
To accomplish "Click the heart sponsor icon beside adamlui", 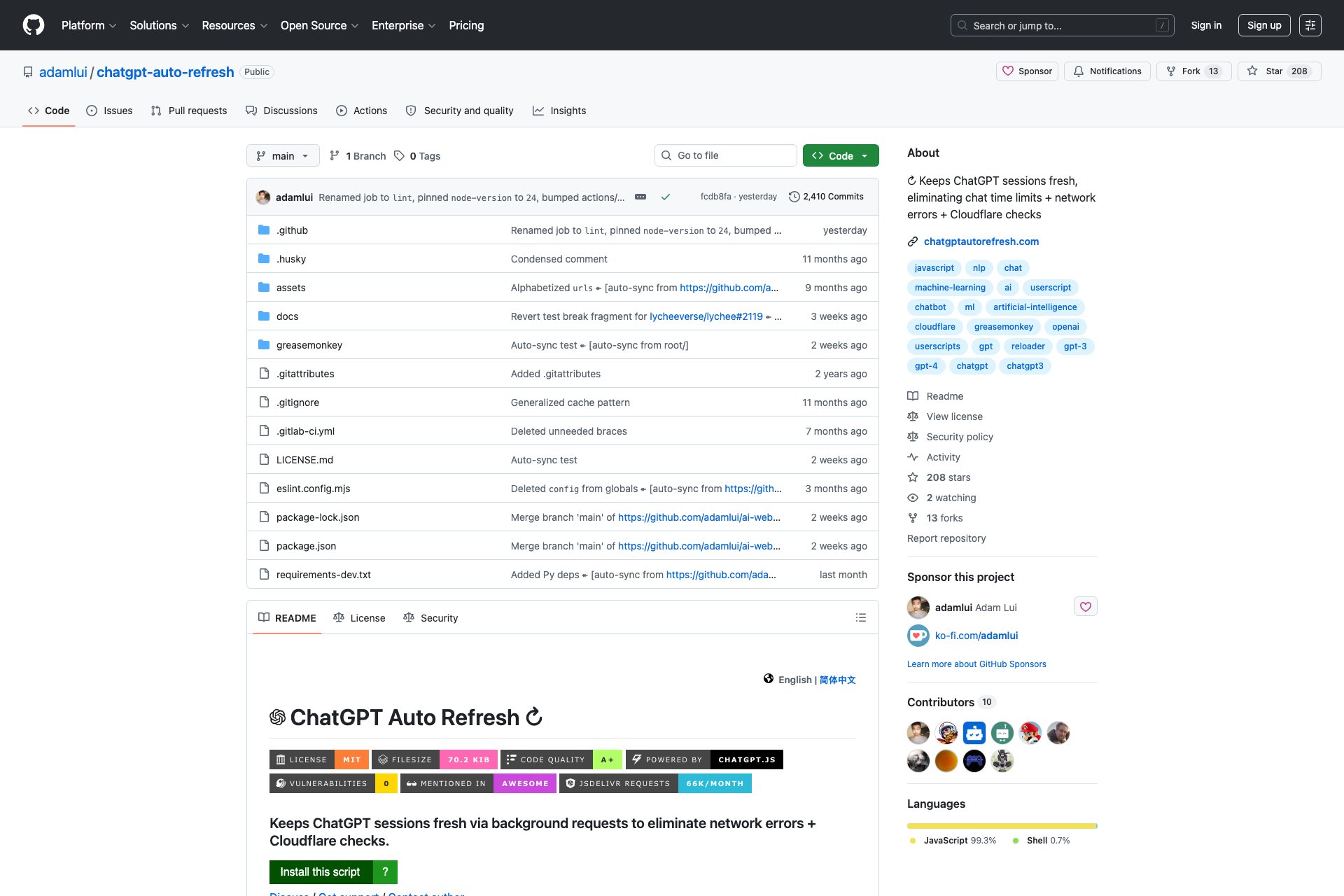I will pos(1085,607).
